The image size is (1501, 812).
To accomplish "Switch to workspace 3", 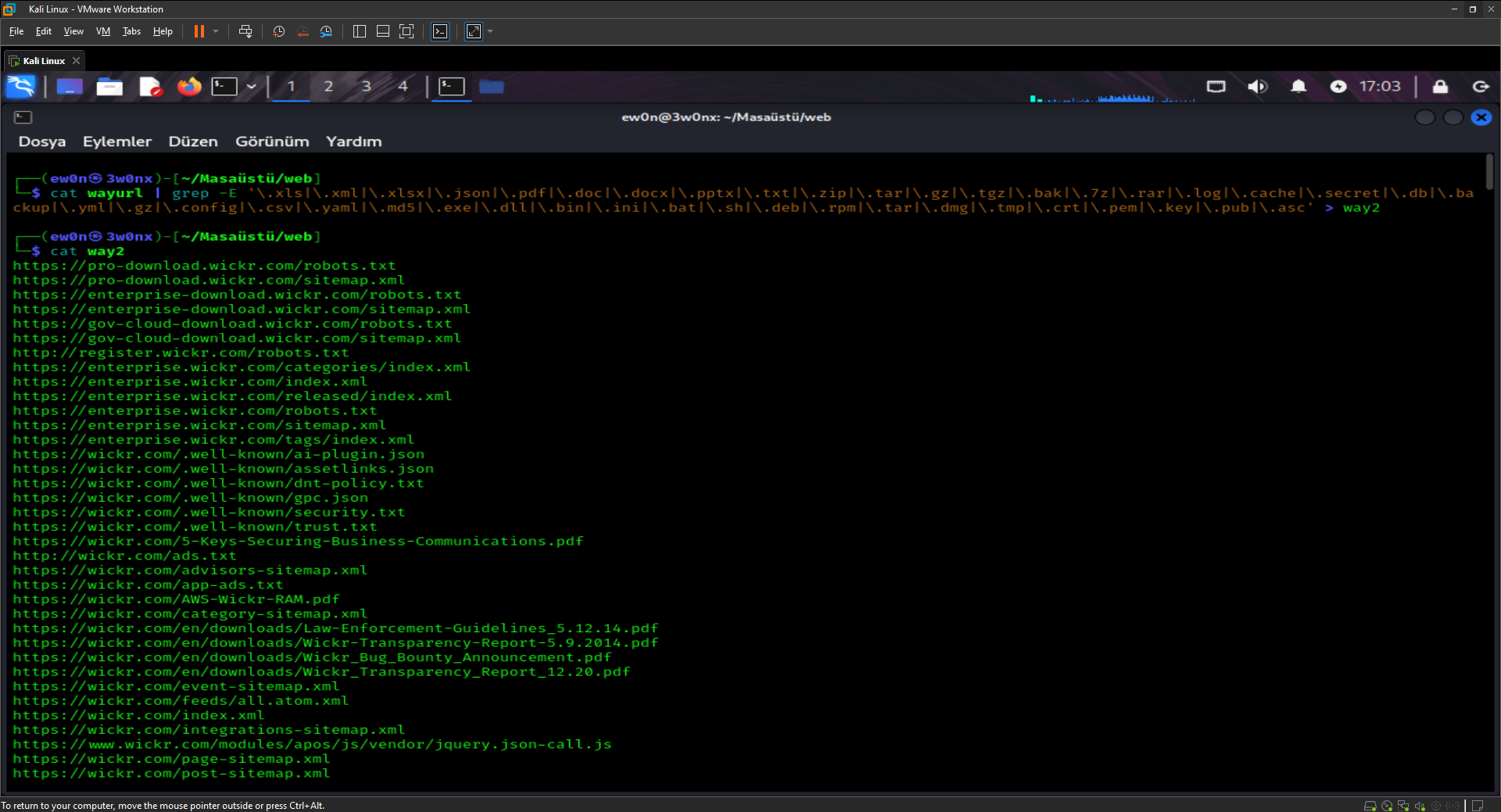I will (366, 86).
